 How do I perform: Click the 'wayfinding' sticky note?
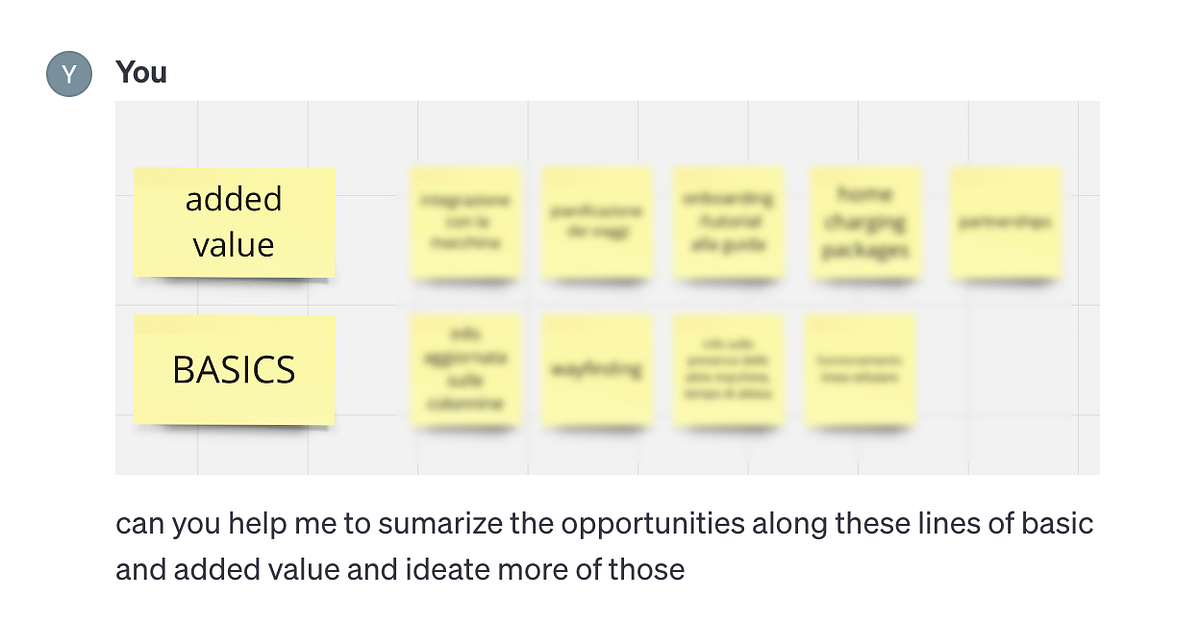click(597, 369)
